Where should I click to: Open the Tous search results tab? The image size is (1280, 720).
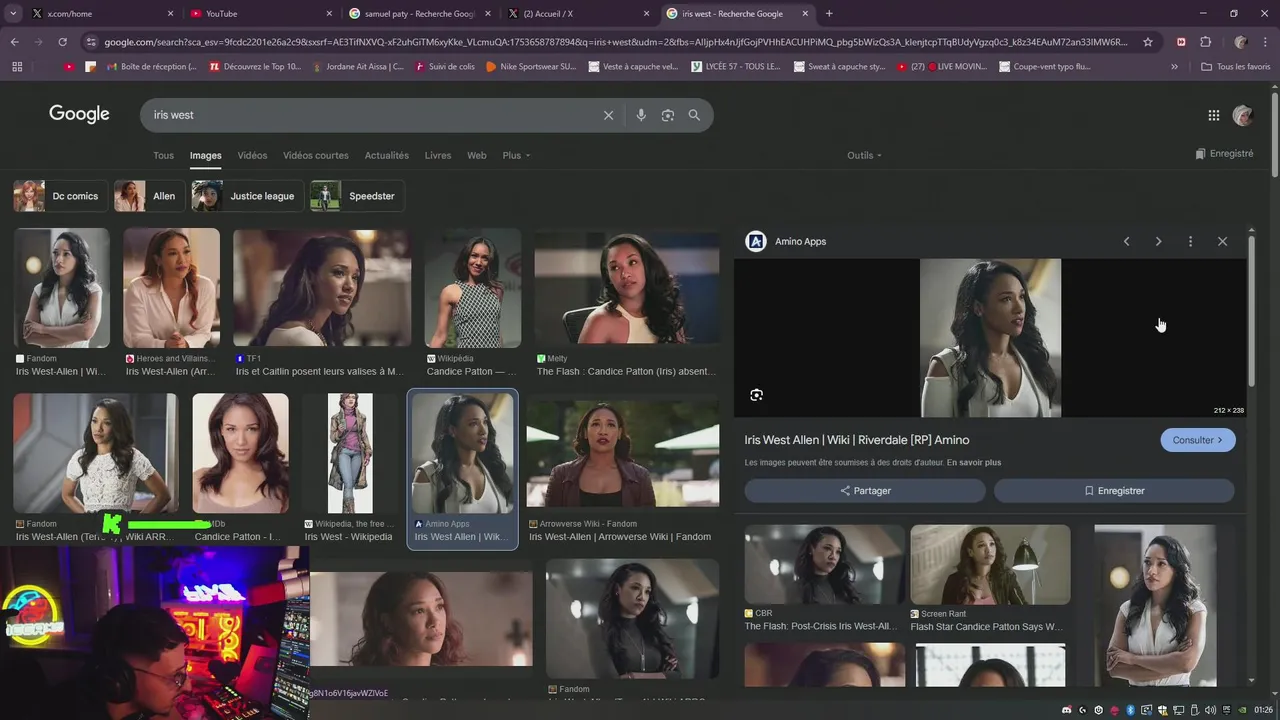tap(163, 155)
